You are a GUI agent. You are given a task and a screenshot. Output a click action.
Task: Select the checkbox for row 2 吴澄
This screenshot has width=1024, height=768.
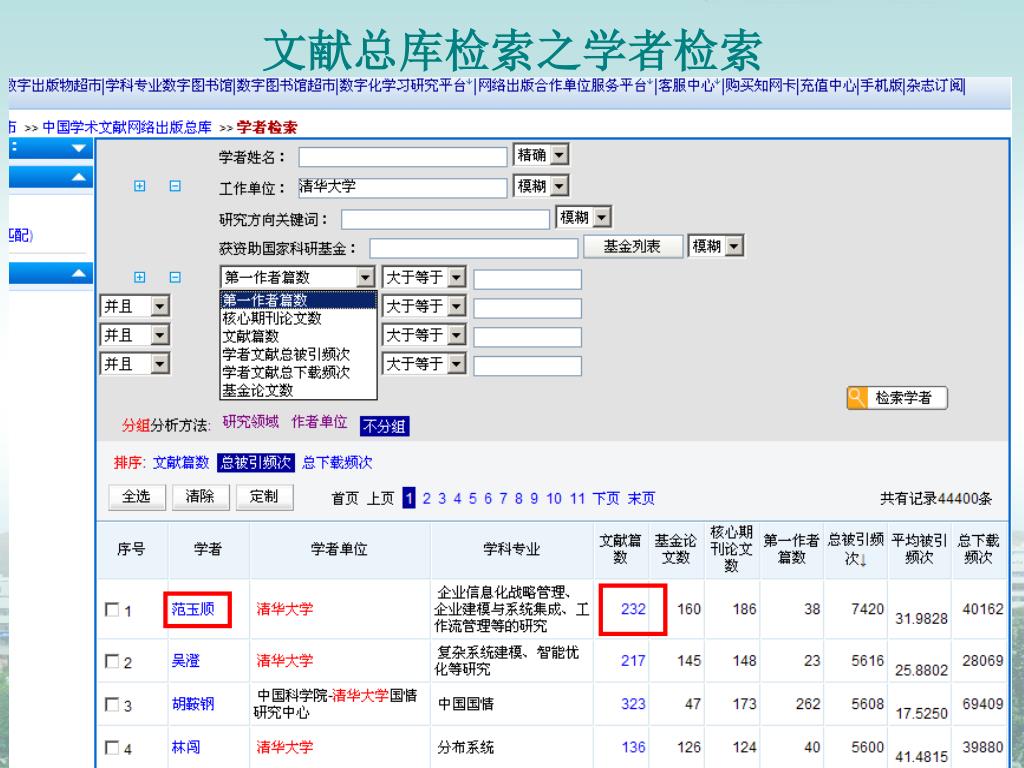[x=112, y=661]
